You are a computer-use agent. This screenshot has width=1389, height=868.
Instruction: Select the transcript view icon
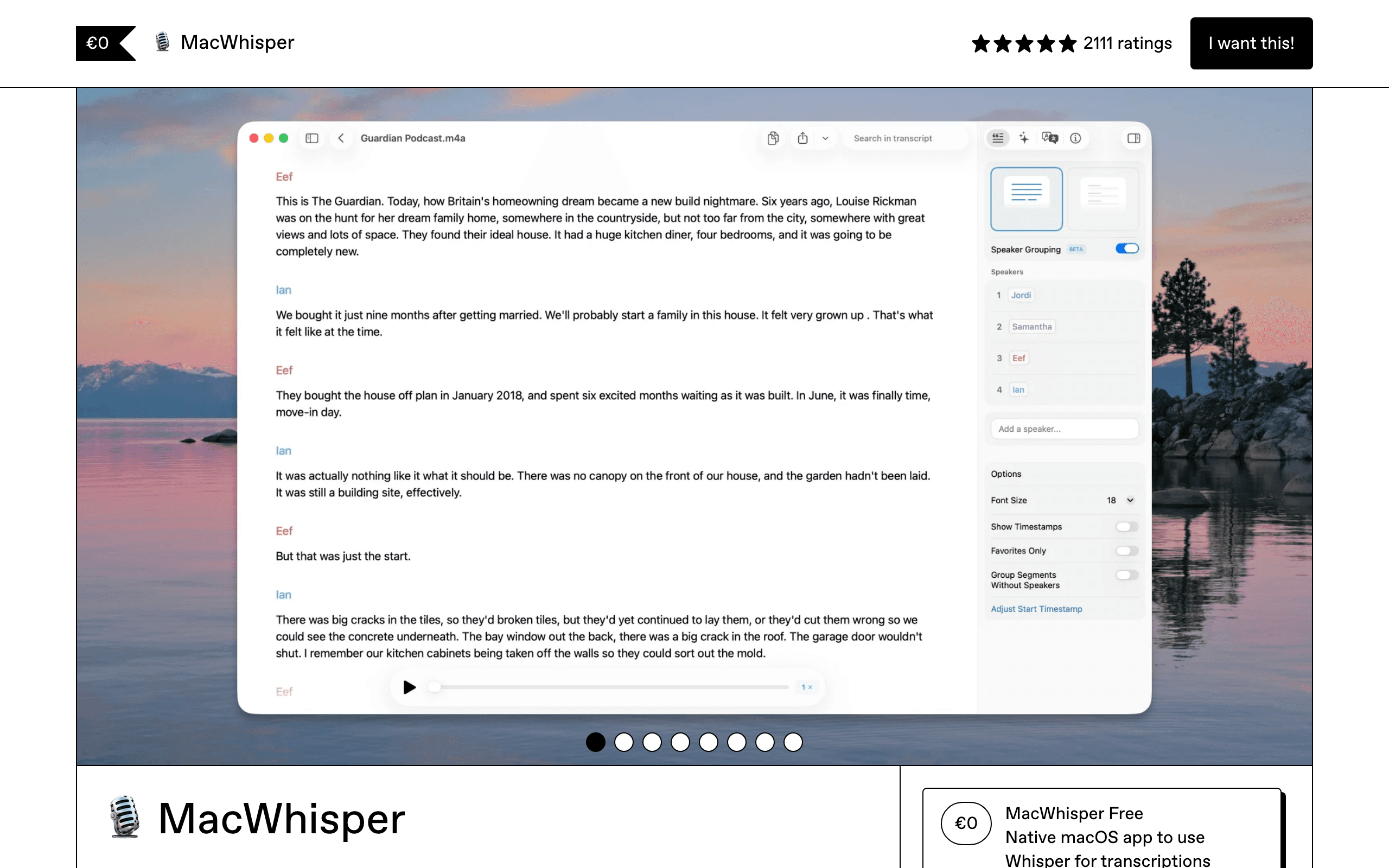tap(998, 138)
